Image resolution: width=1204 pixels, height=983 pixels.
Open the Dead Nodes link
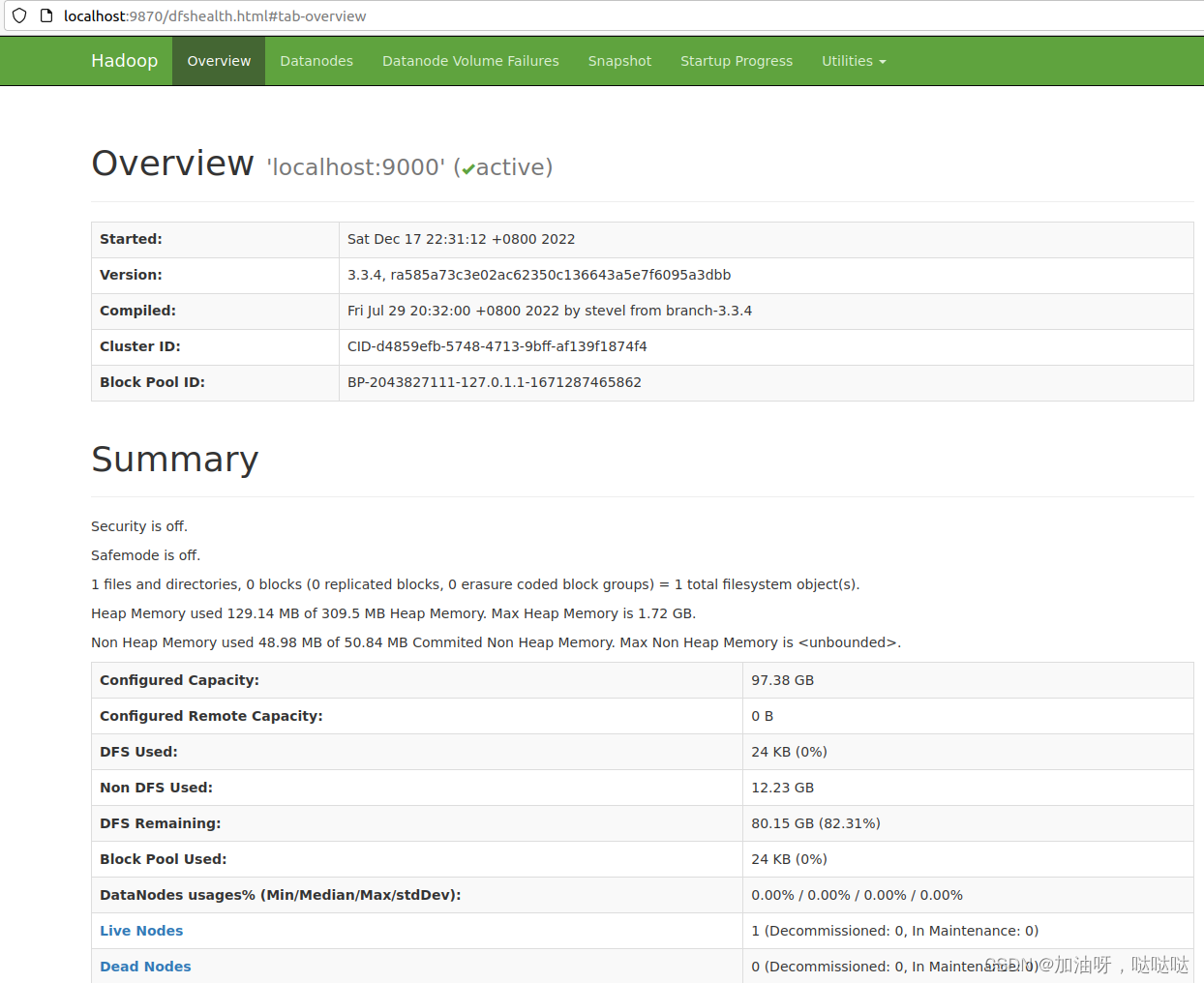145,967
